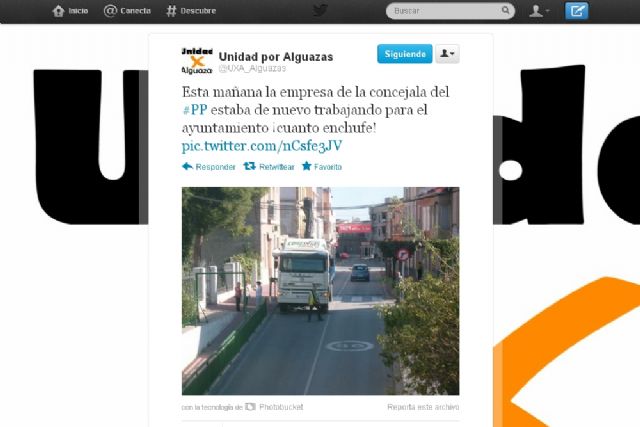Expand user actions dropdown beside Siguiendo
Image resolution: width=640 pixels, height=427 pixels.
point(447,54)
